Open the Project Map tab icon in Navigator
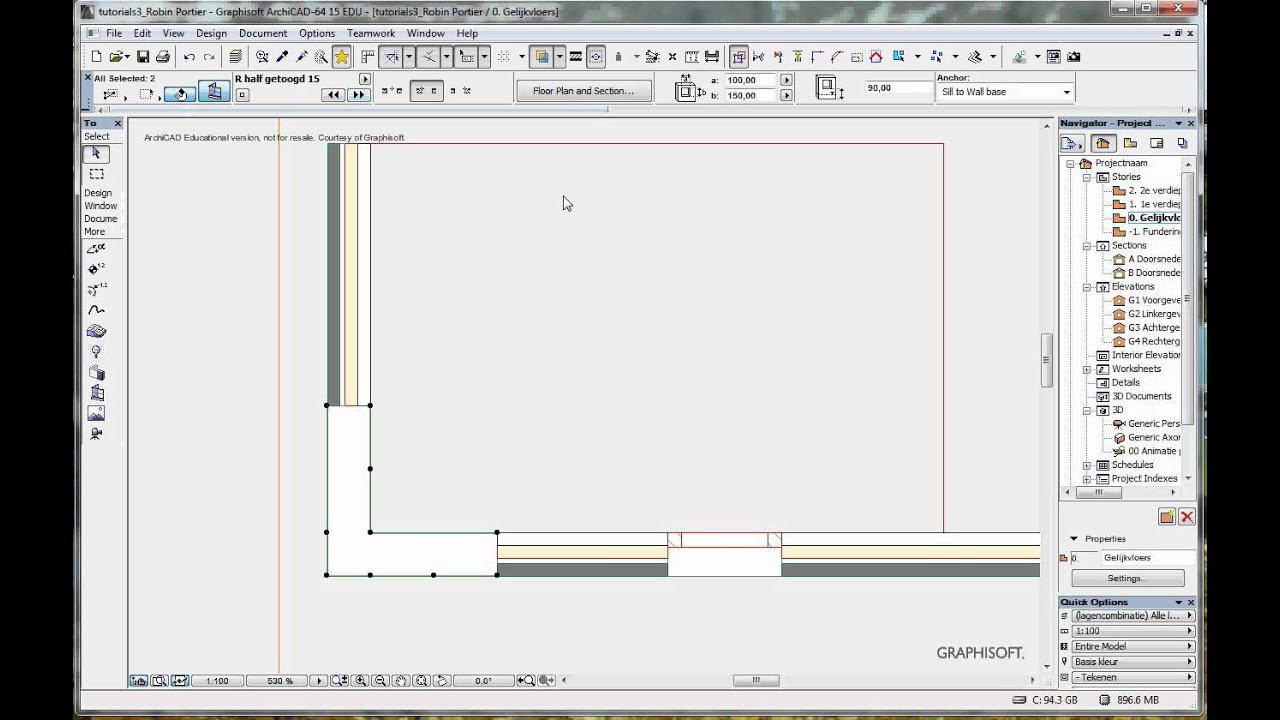Image resolution: width=1280 pixels, height=720 pixels. tap(1103, 143)
